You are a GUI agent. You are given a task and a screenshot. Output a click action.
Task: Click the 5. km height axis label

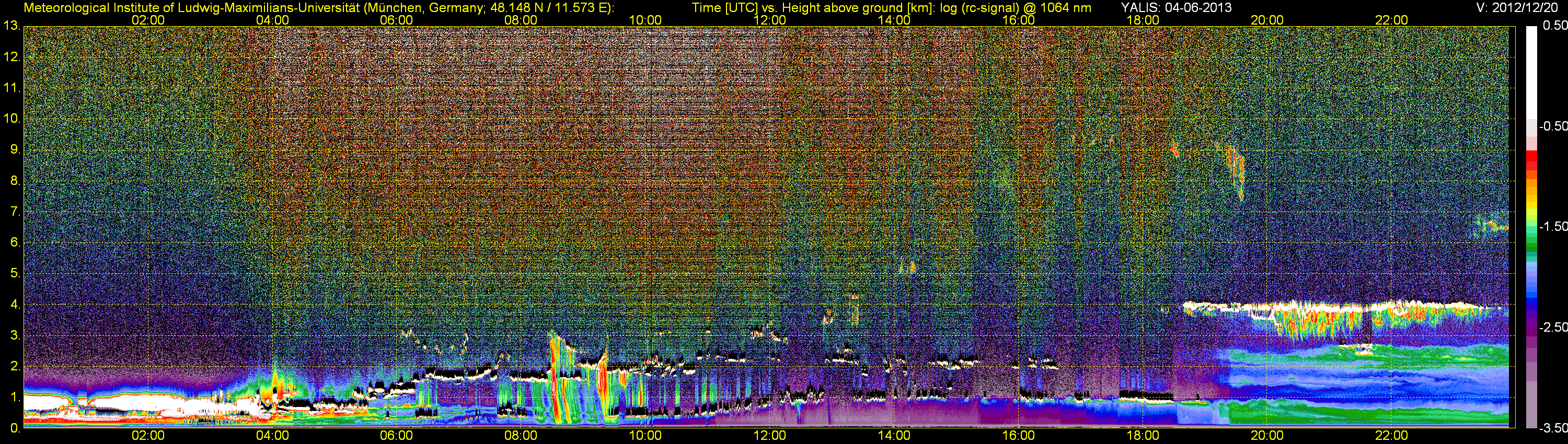15,274
